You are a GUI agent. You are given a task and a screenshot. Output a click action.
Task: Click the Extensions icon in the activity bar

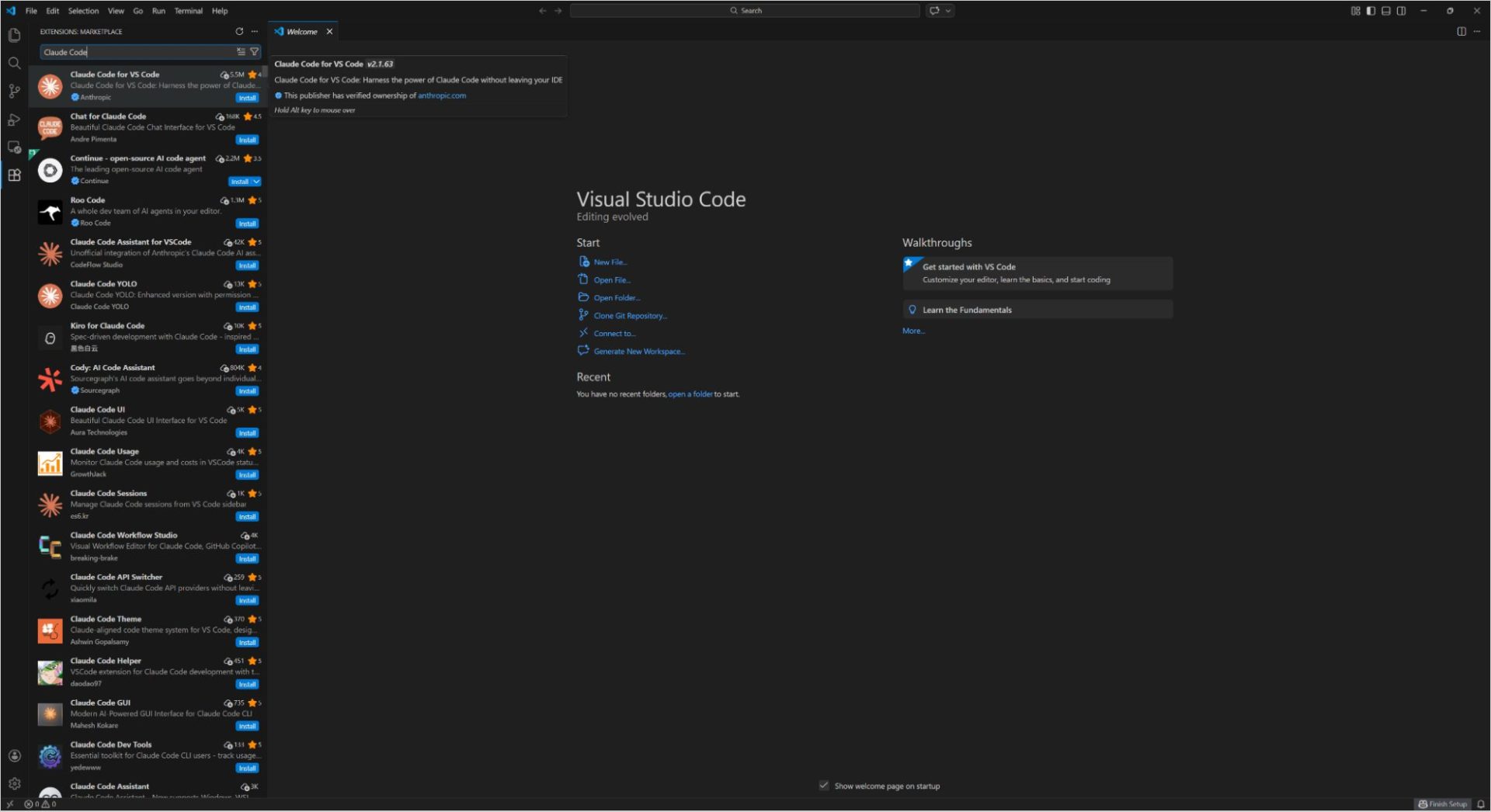tap(14, 175)
